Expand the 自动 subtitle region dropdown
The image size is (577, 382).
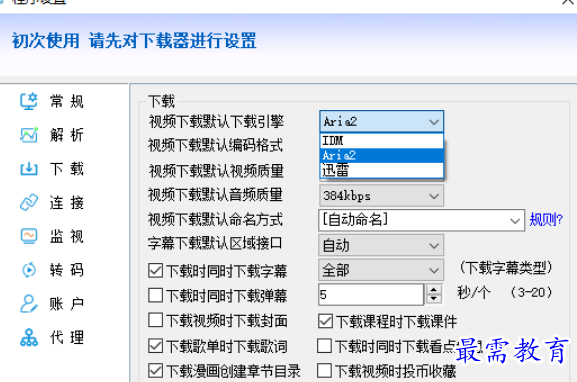coord(381,245)
